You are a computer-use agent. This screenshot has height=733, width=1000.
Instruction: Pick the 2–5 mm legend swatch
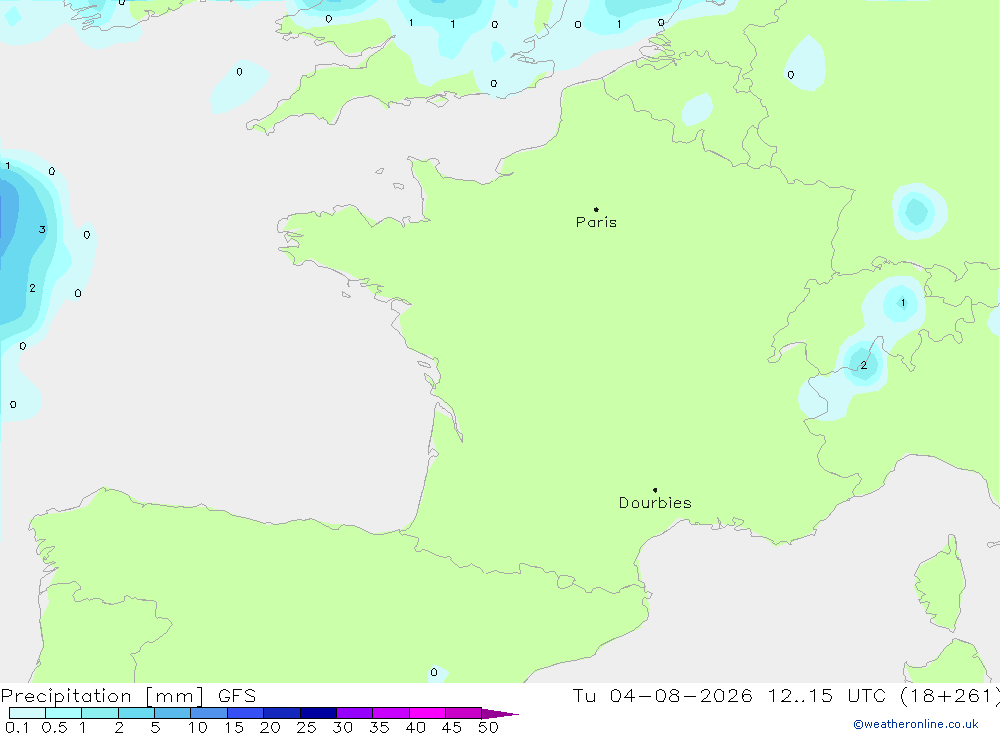136,713
